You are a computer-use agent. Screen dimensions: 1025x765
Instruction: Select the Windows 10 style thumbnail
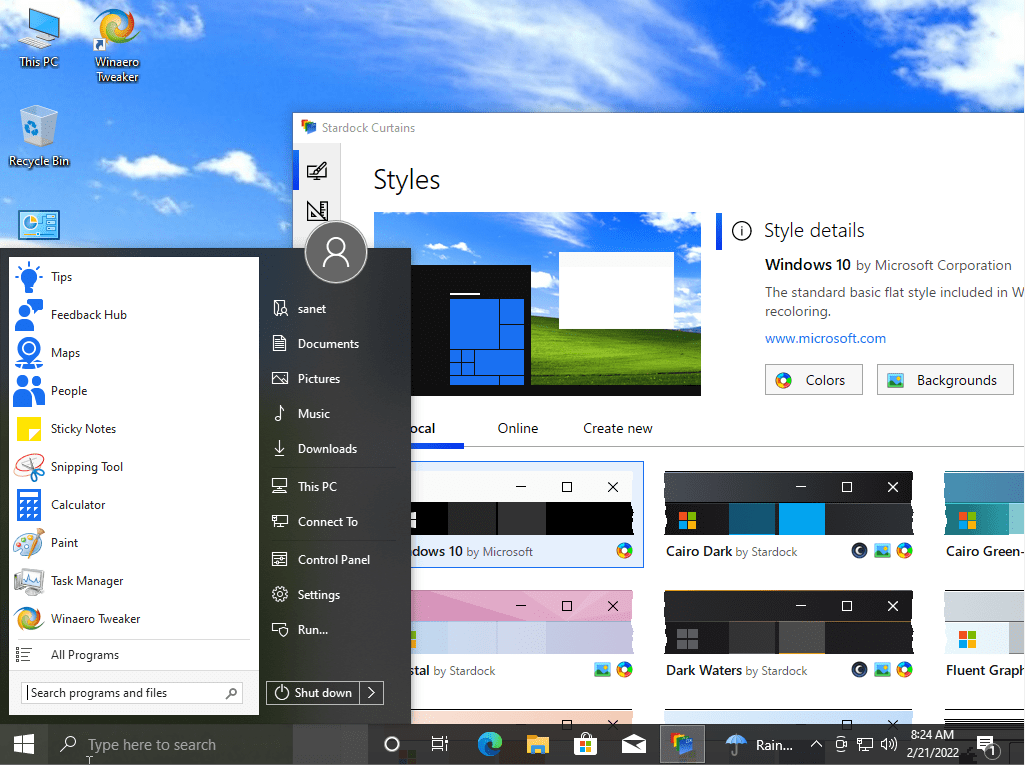[527, 514]
